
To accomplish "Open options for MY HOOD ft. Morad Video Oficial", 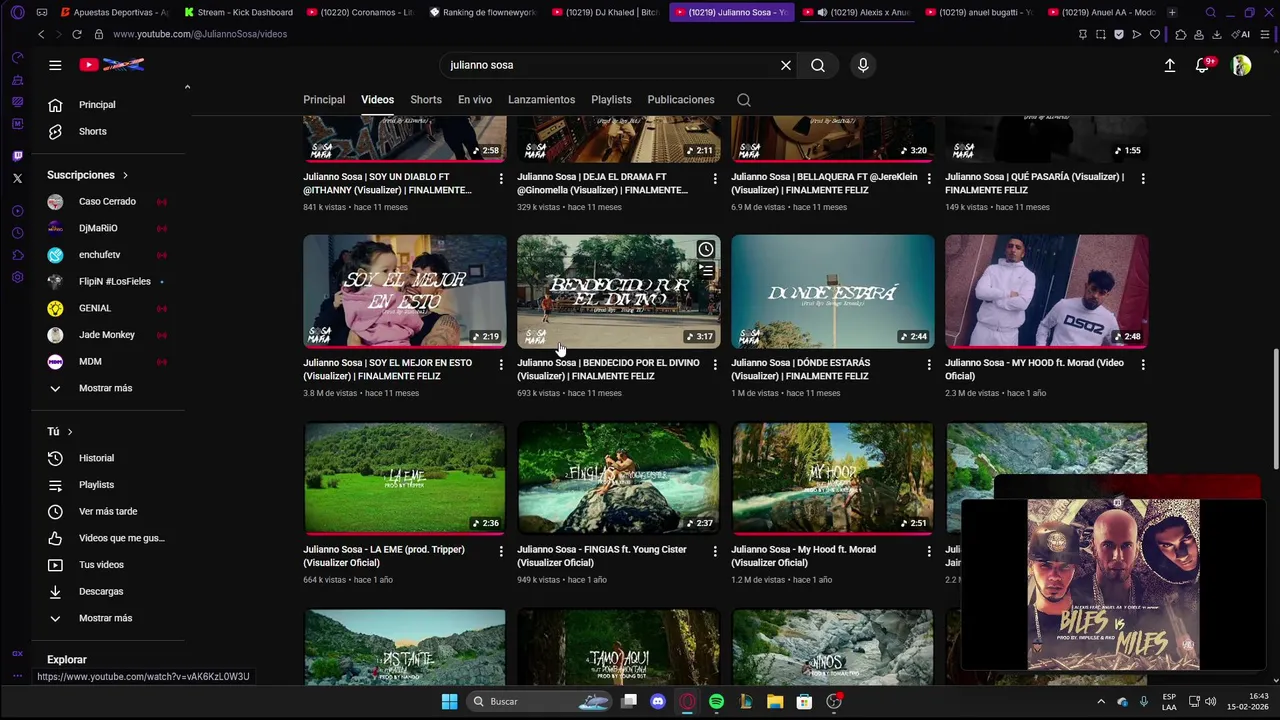I will pos(1143,365).
